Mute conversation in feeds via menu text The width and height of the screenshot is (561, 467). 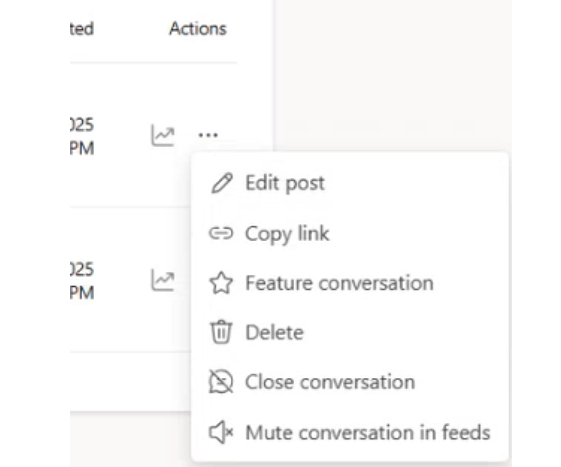coord(367,432)
